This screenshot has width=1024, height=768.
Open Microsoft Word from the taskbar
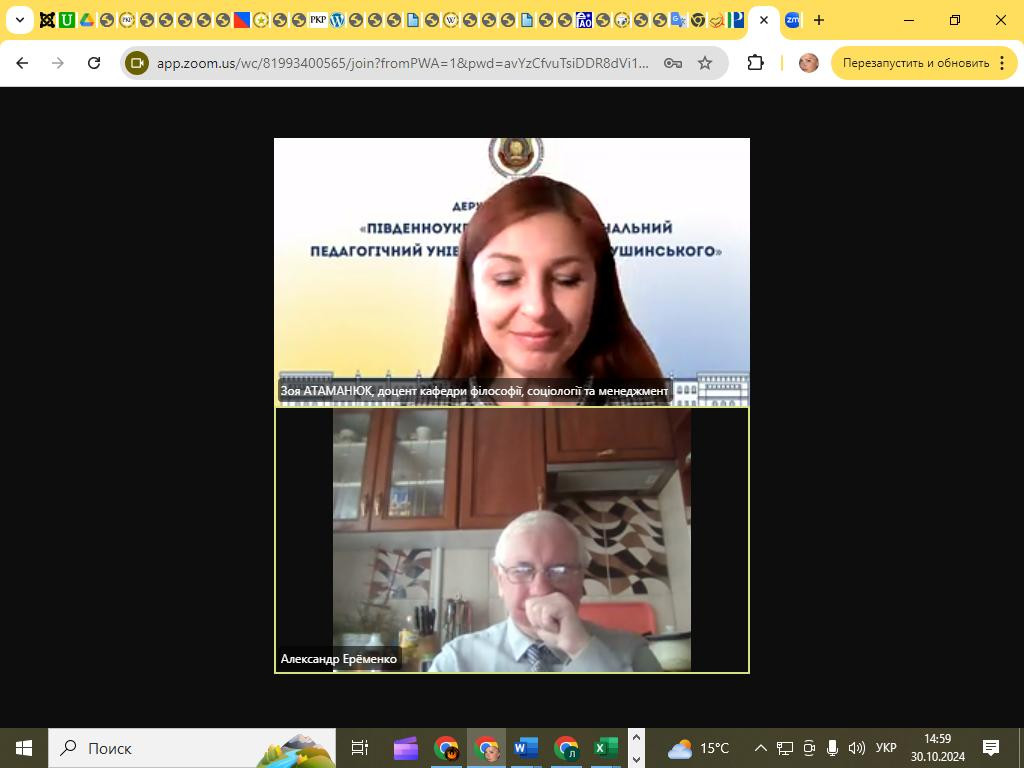click(x=526, y=748)
